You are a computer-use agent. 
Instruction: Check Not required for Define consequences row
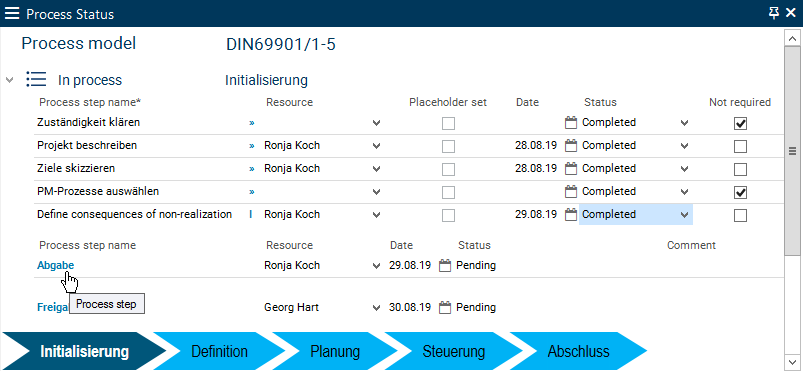click(x=741, y=216)
